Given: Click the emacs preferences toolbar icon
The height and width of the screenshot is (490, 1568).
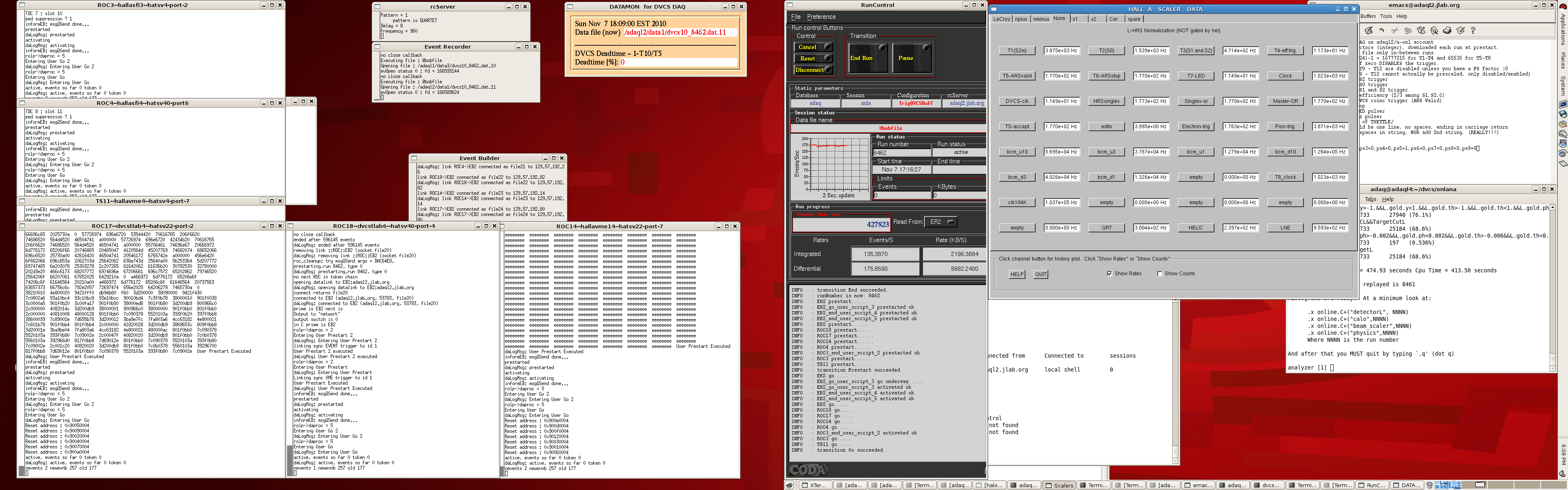Looking at the screenshot, I should coord(1461,31).
